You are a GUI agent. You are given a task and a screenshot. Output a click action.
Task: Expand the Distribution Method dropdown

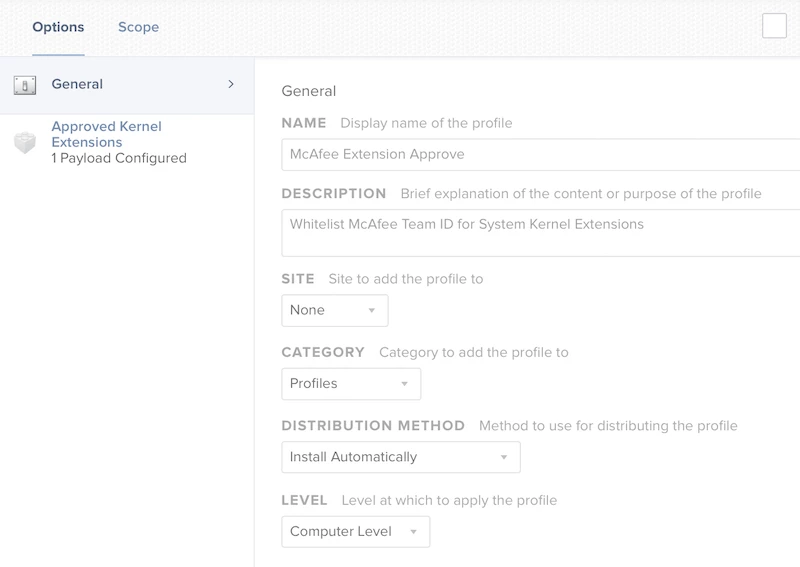click(x=400, y=457)
